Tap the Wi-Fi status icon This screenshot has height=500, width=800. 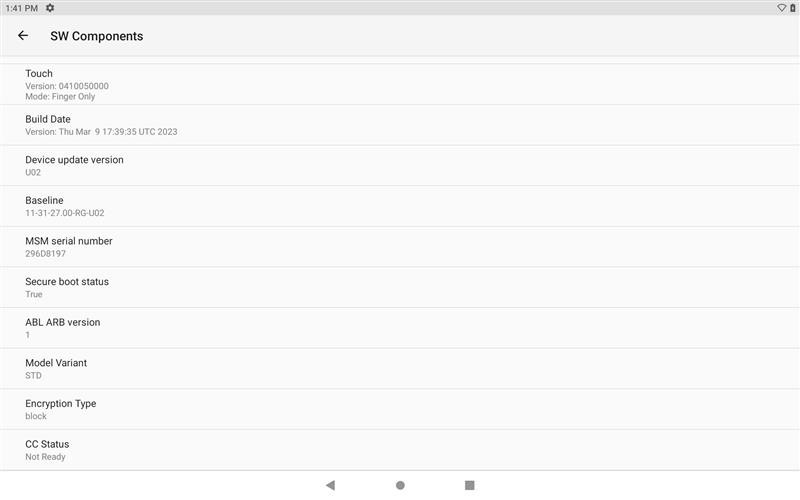[781, 8]
